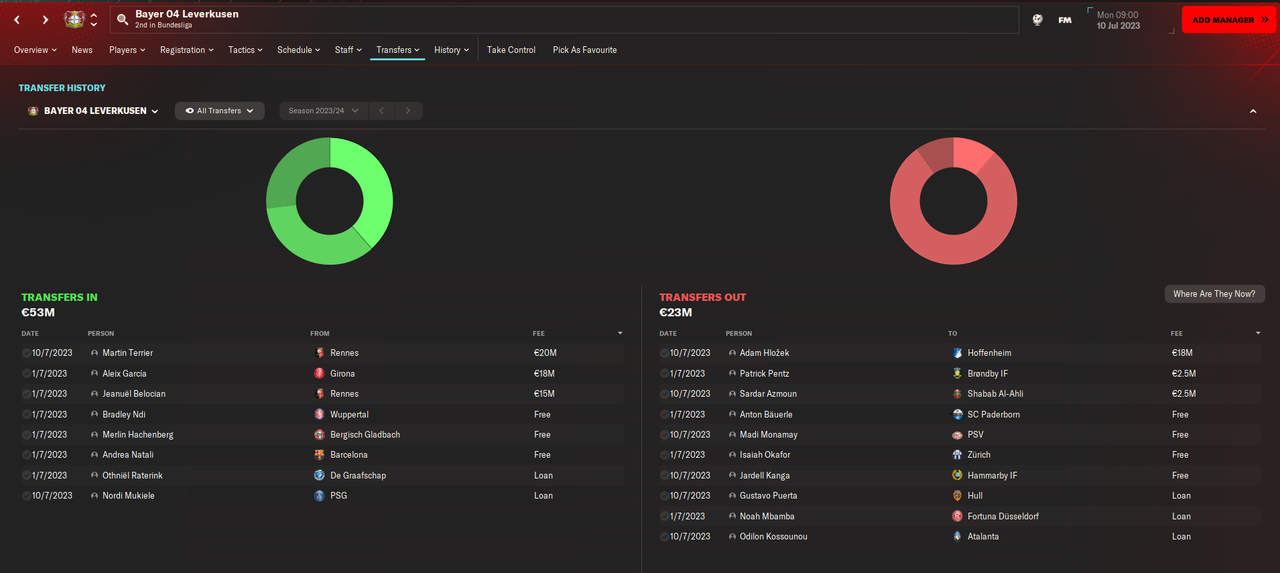Expand the club switcher arrows beside crest
This screenshot has height=573, width=1280.
coord(94,20)
